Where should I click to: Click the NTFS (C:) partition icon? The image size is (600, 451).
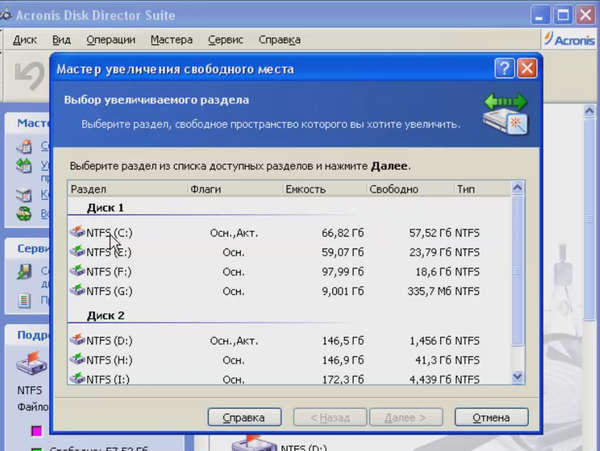[x=77, y=231]
